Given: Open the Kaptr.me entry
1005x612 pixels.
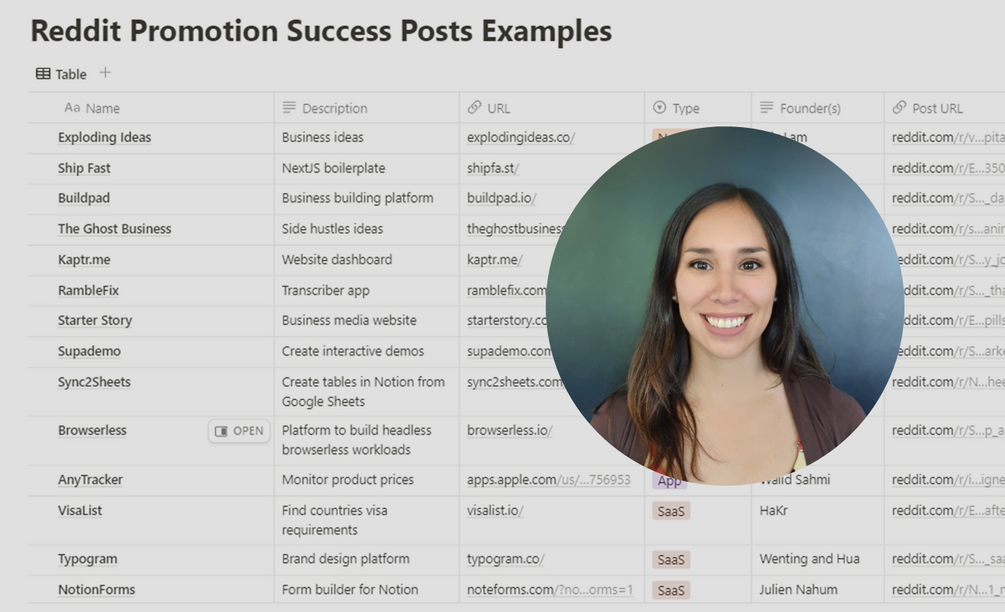Looking at the screenshot, I should coord(84,260).
